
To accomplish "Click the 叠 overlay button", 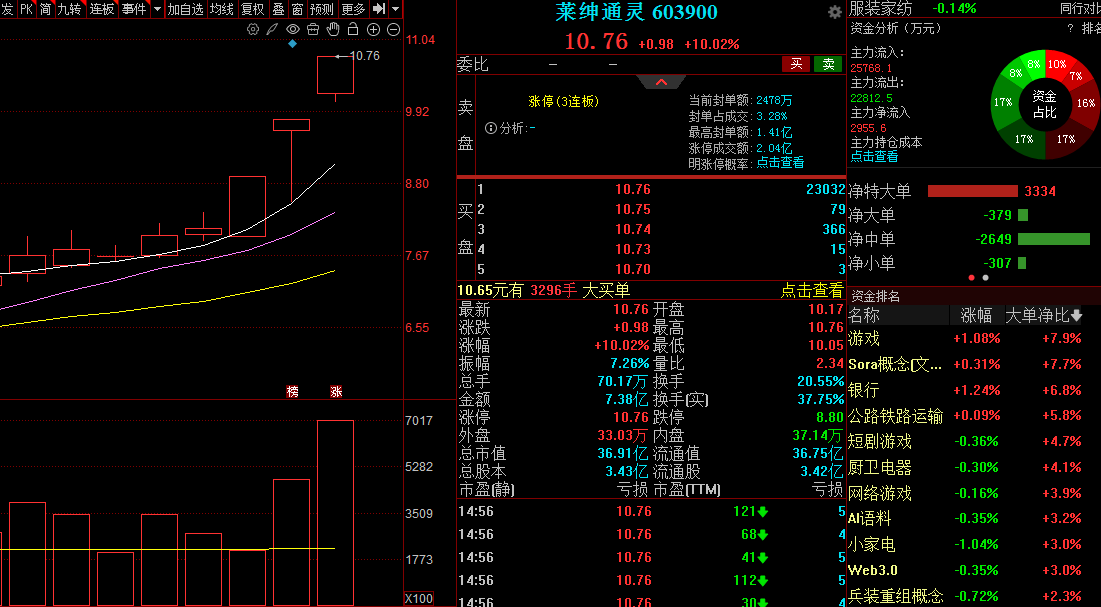I will 278,9.
